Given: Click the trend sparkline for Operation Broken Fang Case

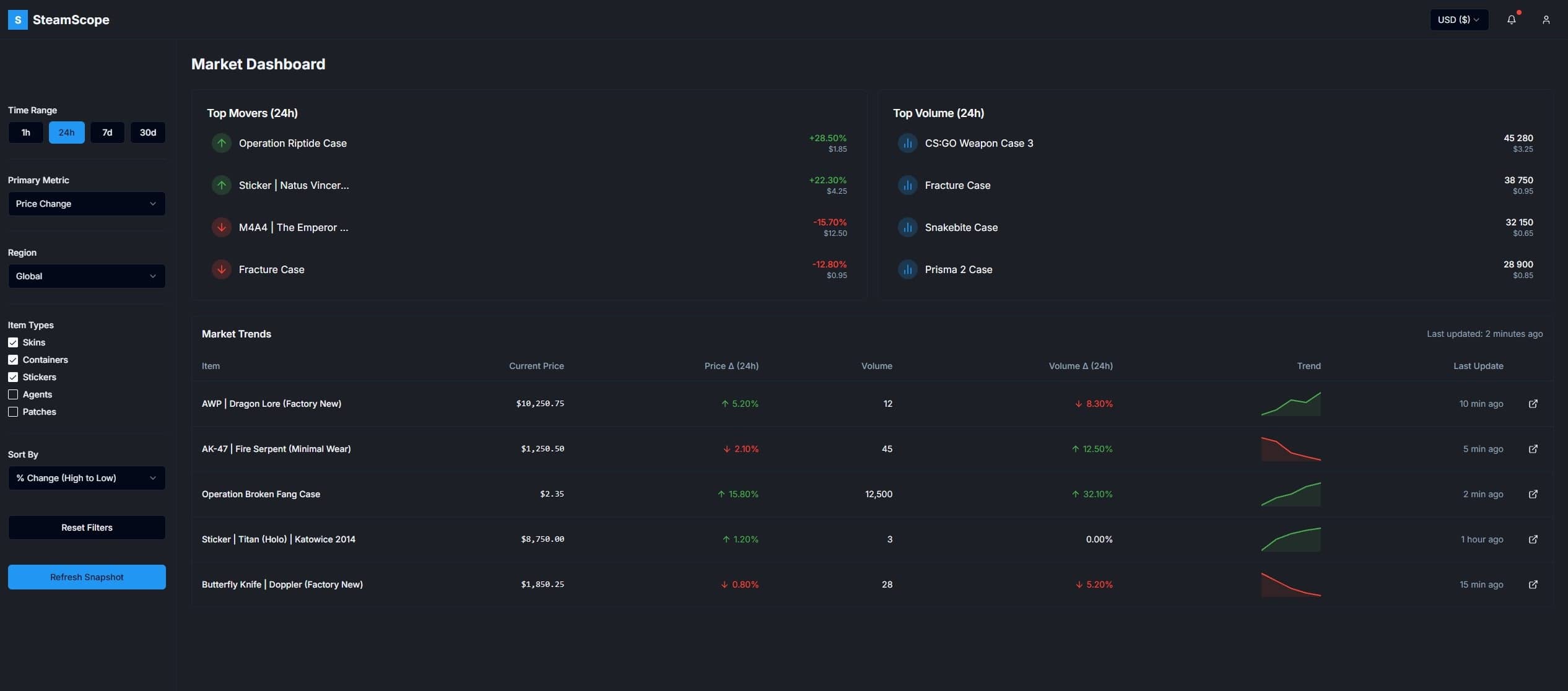Looking at the screenshot, I should point(1291,493).
